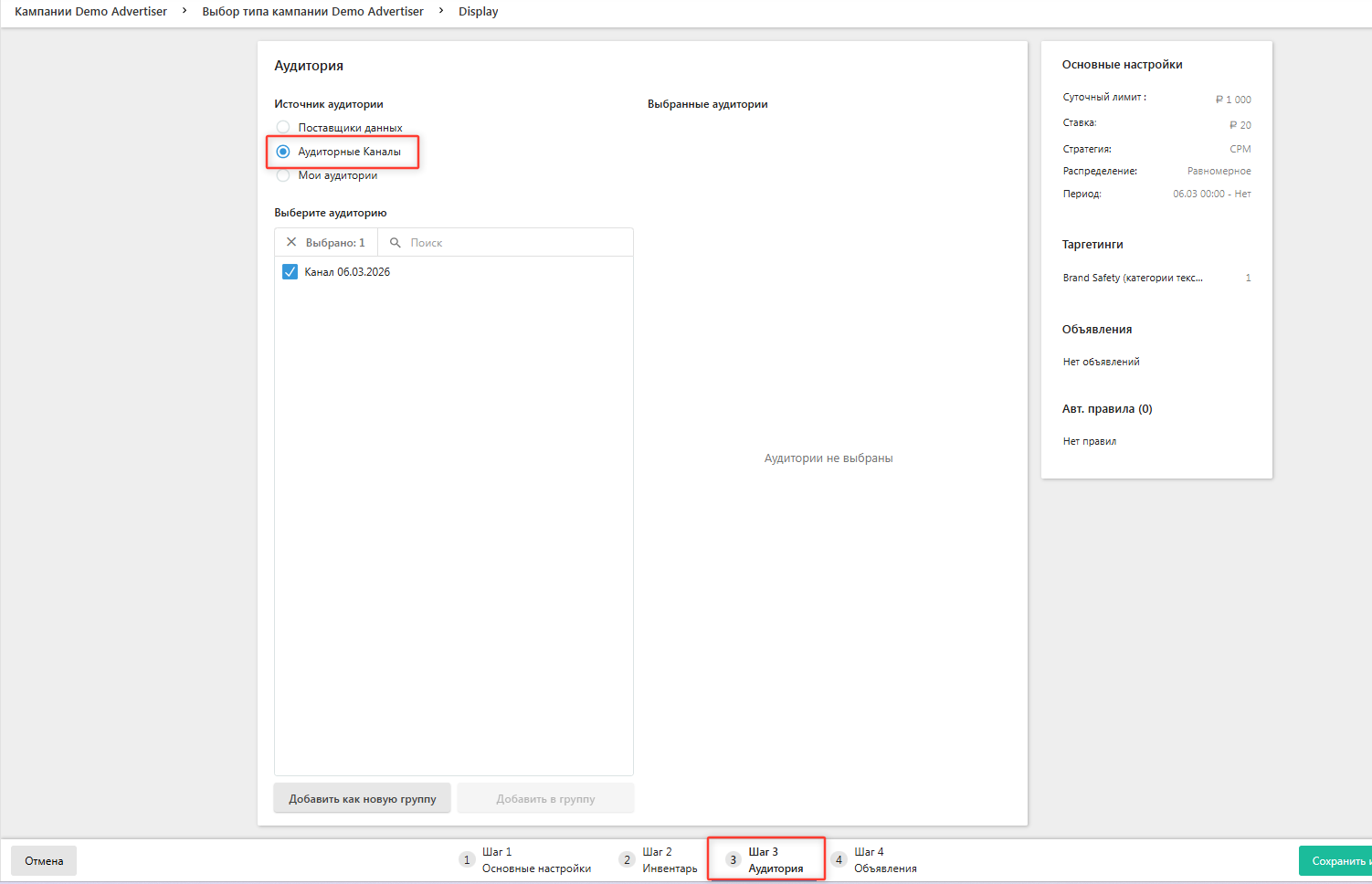Screen dimensions: 1372x884
Task: Click step 3 number circle
Action: [x=733, y=860]
